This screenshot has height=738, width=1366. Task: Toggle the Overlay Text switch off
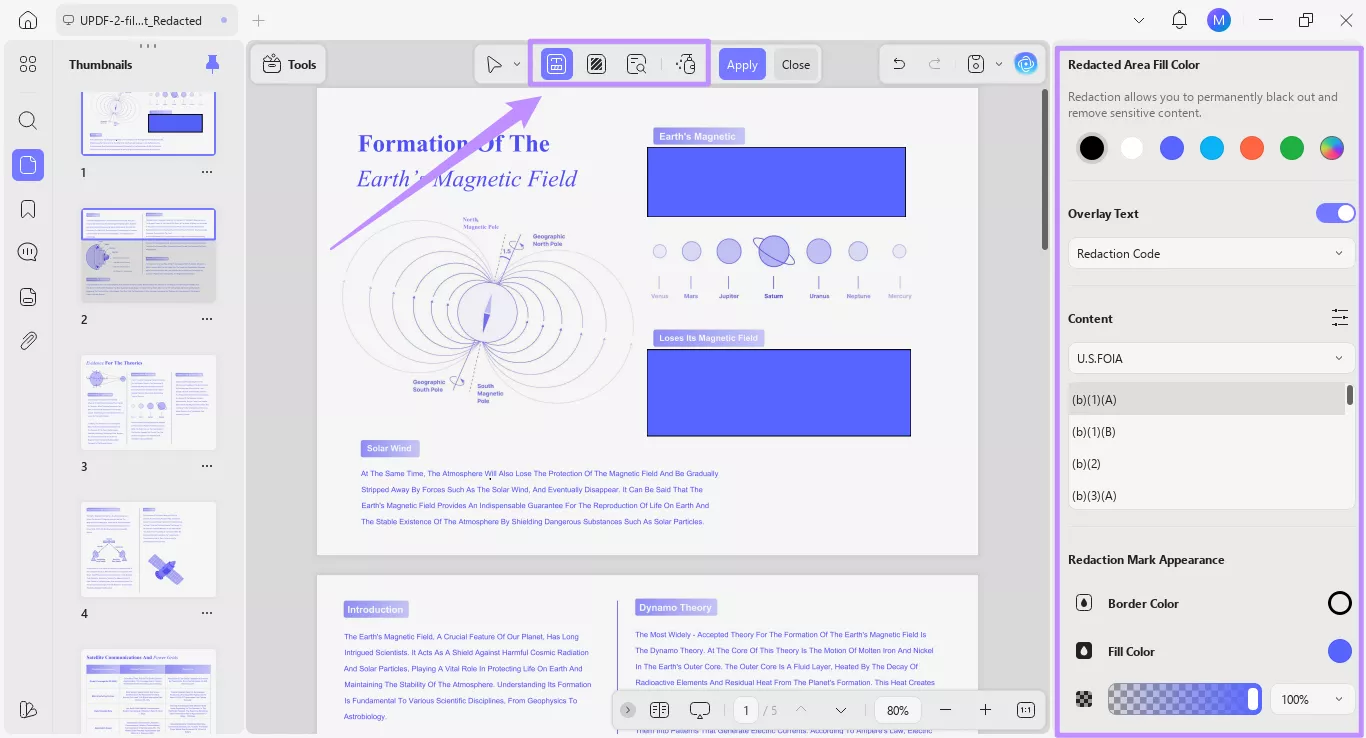click(x=1335, y=213)
